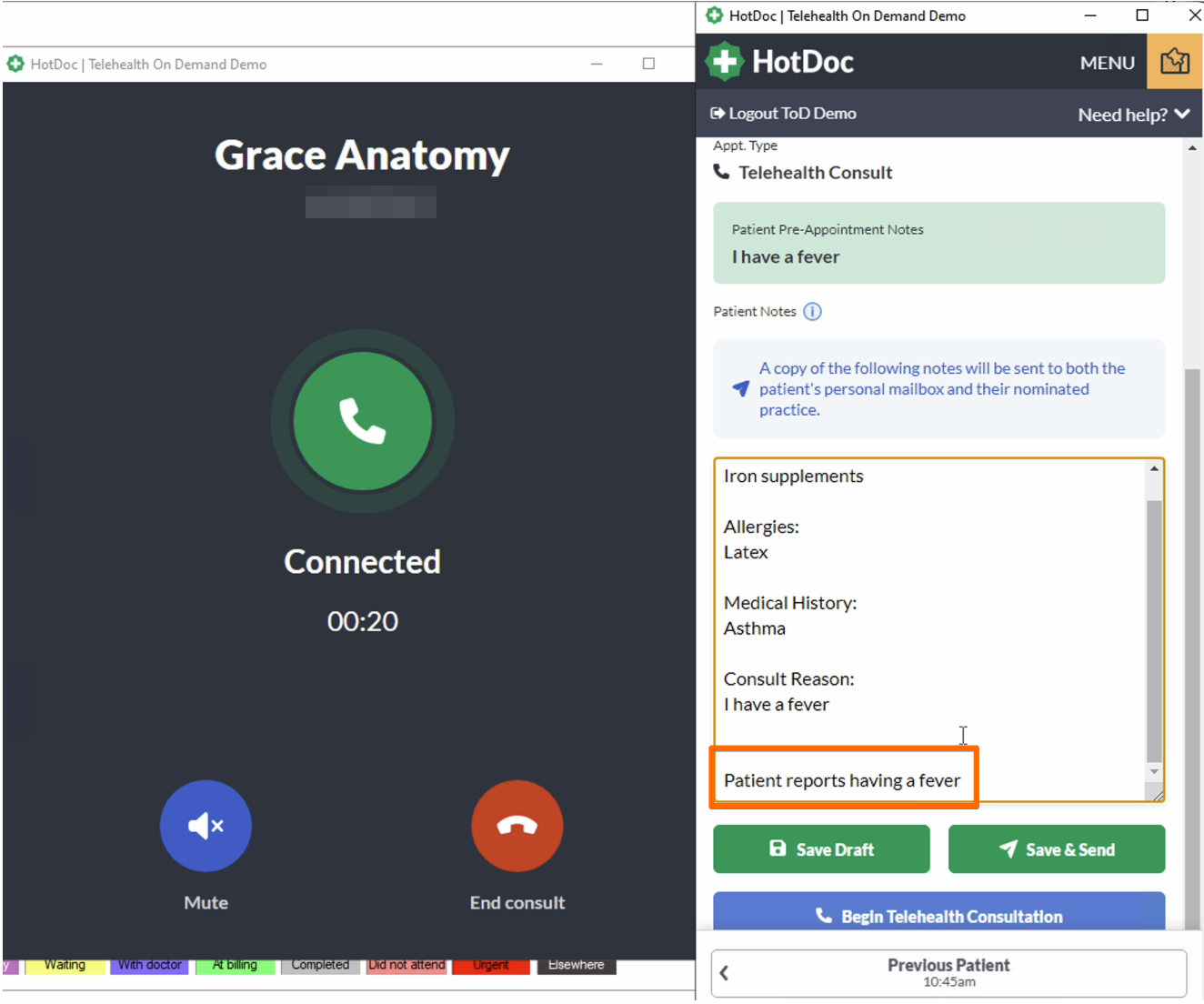1204x1004 pixels.
Task: Click the notes text area scrollbar up arrow
Action: point(1154,469)
